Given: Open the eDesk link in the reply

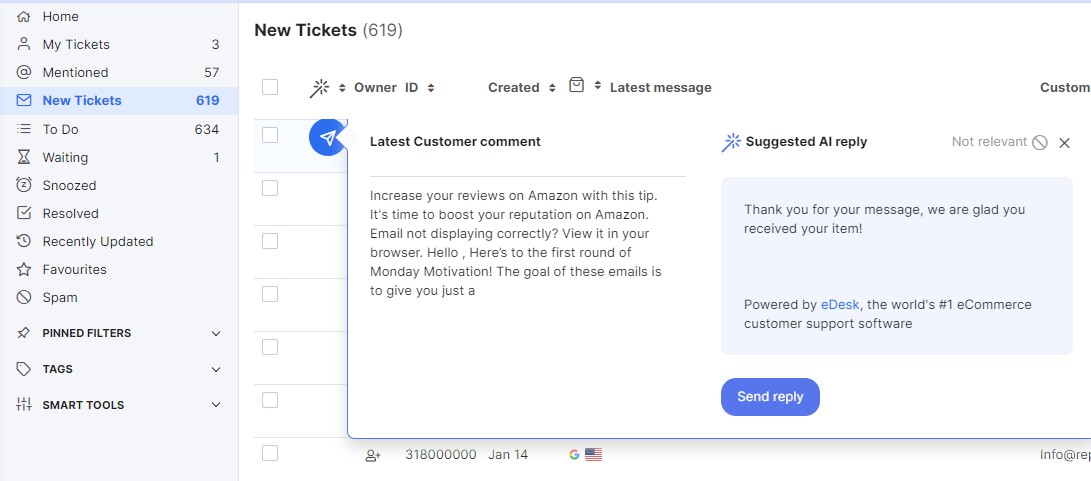Looking at the screenshot, I should coord(840,305).
